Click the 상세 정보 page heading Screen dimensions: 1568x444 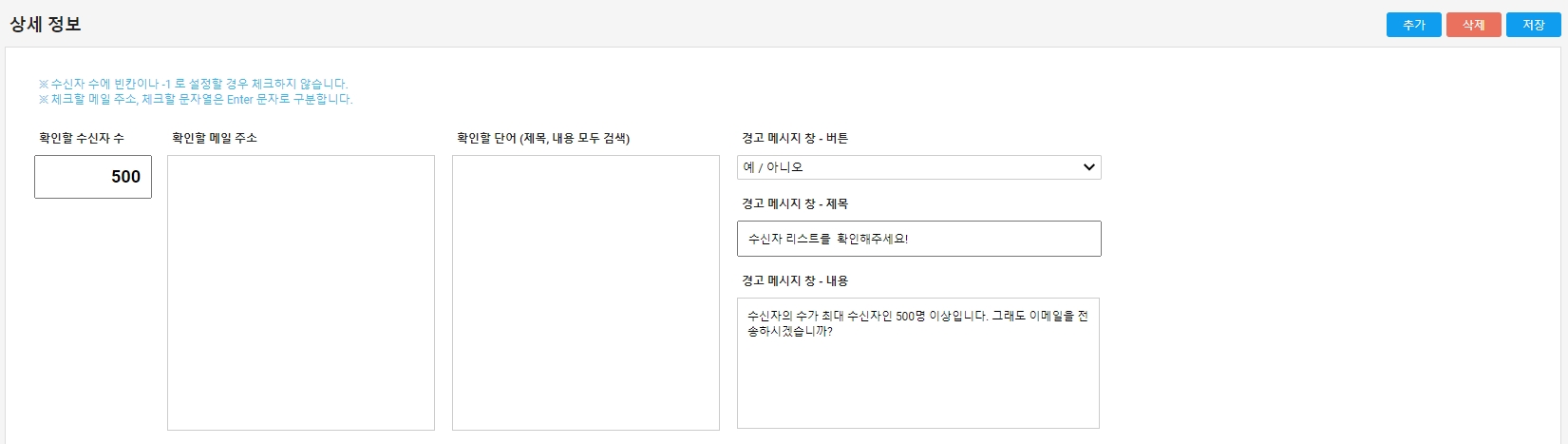coord(46,25)
